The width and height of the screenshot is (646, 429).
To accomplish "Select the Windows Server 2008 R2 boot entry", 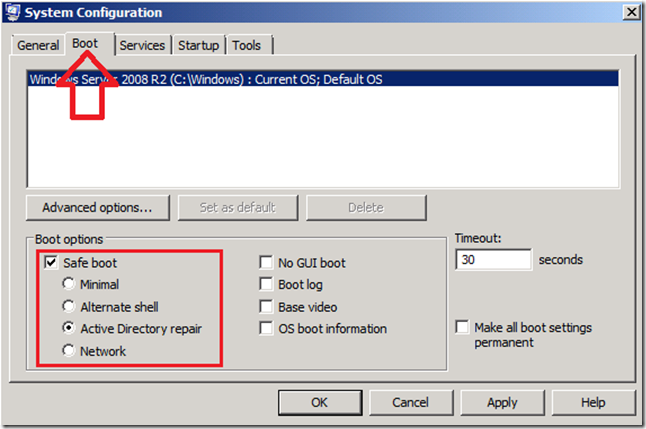I will (x=323, y=79).
